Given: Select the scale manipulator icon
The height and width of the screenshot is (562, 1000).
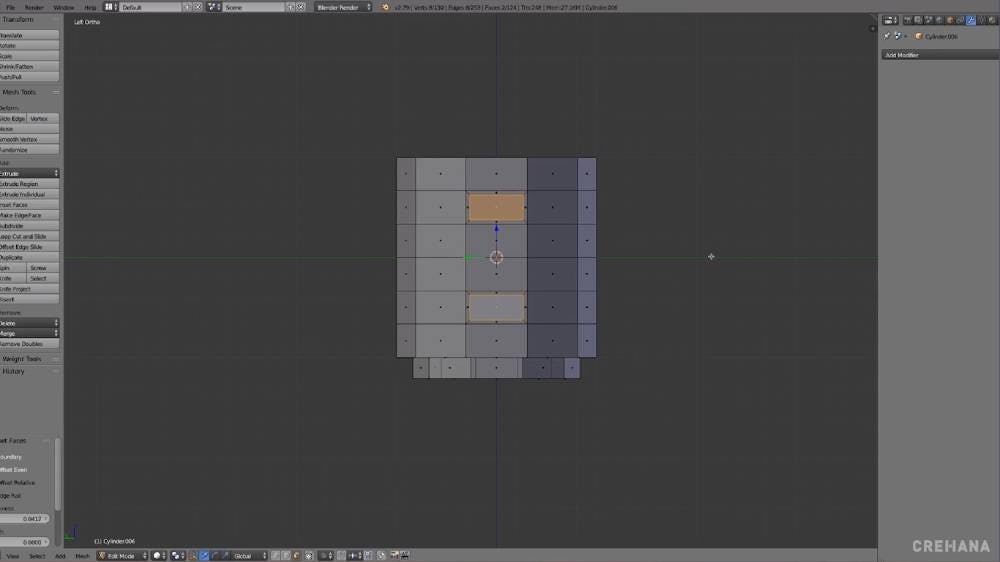Looking at the screenshot, I should coord(225,556).
